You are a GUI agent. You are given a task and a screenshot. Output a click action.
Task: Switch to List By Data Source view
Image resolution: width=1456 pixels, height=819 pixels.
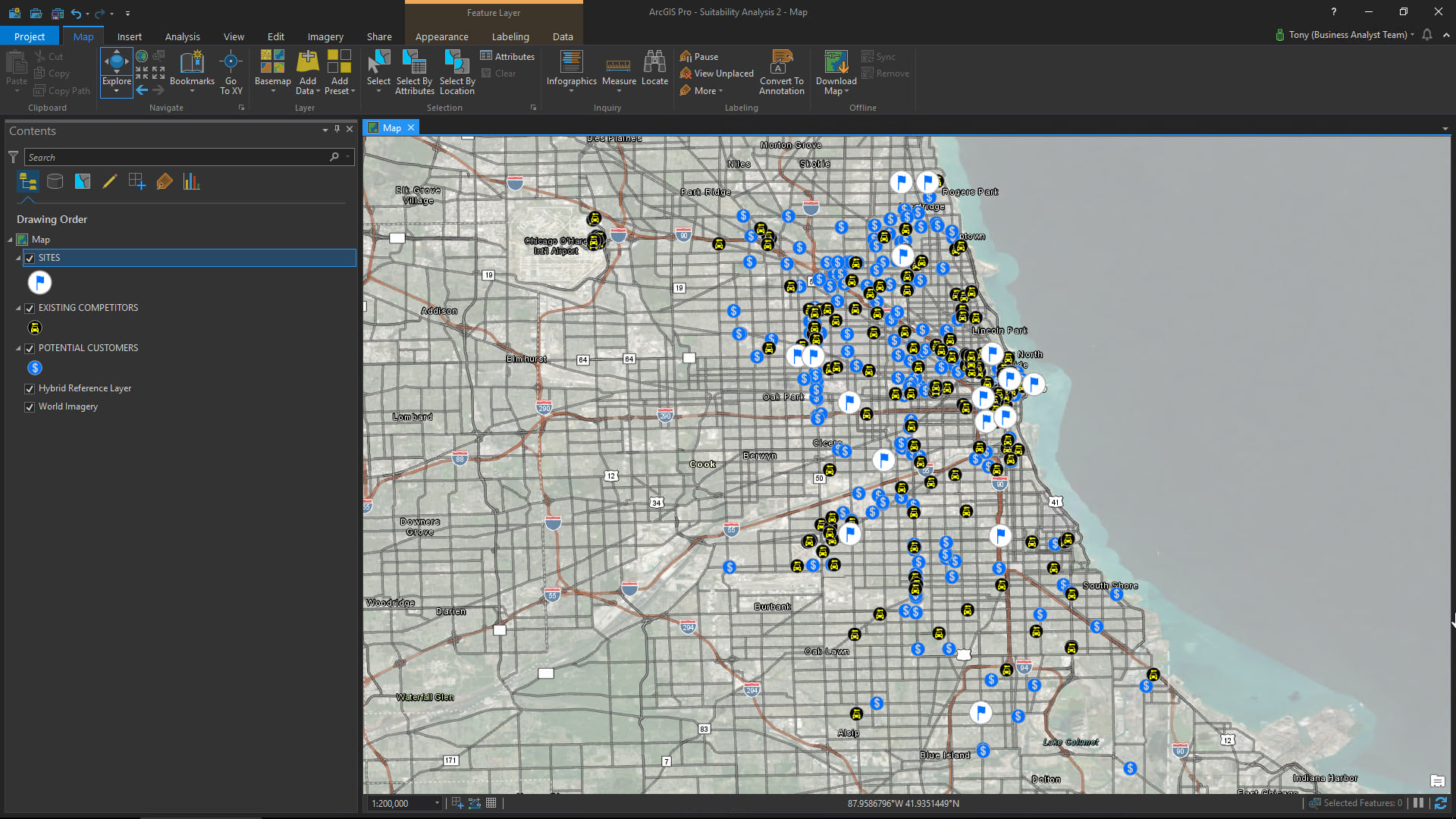55,181
